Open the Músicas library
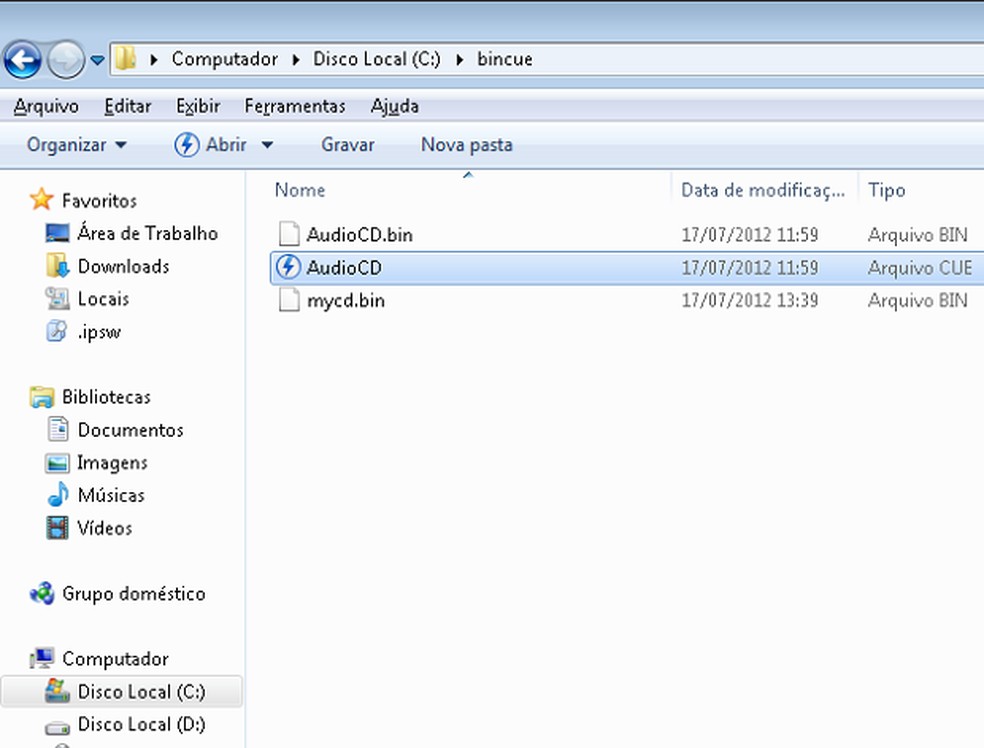 click(111, 496)
